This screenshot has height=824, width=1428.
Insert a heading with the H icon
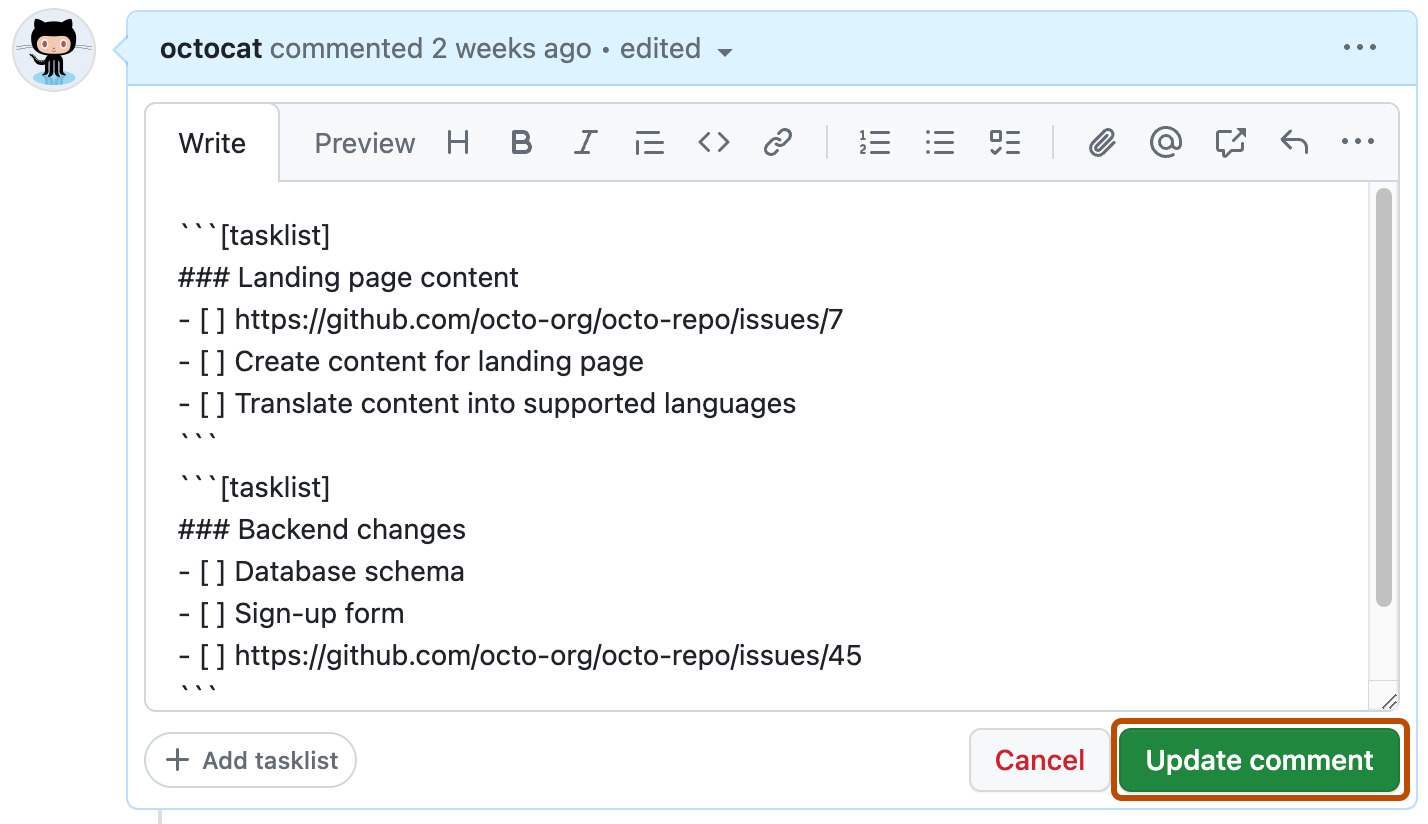458,143
